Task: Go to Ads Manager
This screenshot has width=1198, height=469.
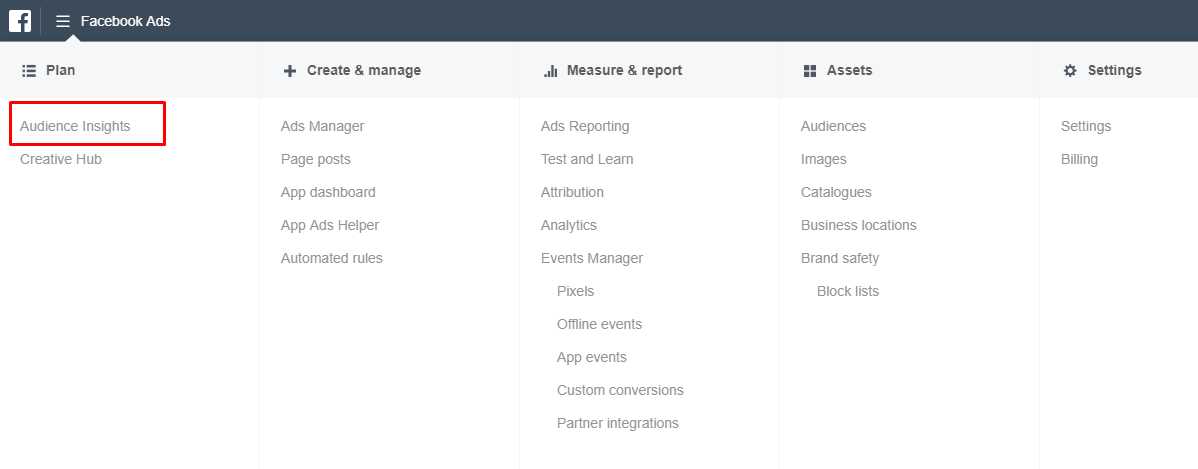Action: click(x=322, y=127)
